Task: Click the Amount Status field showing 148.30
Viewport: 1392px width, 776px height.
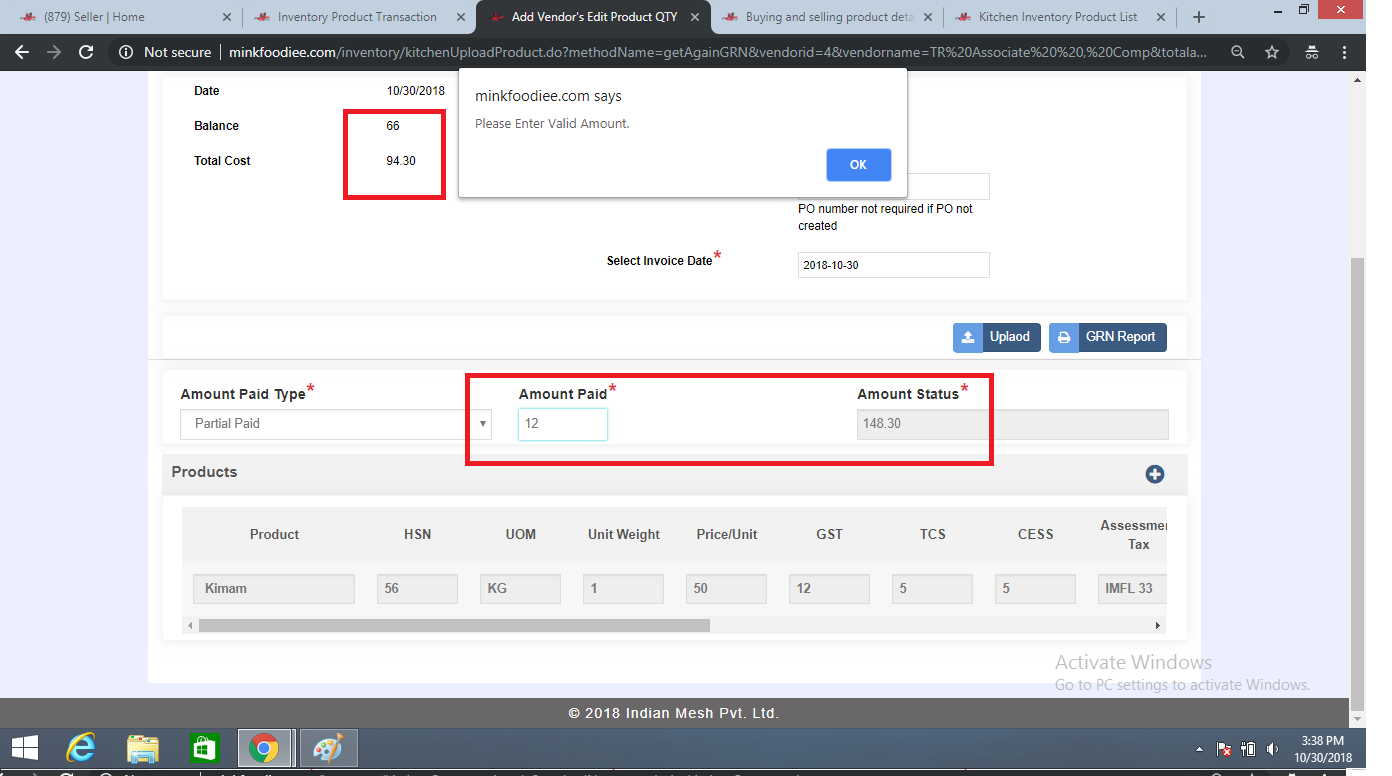Action: pyautogui.click(x=1012, y=424)
